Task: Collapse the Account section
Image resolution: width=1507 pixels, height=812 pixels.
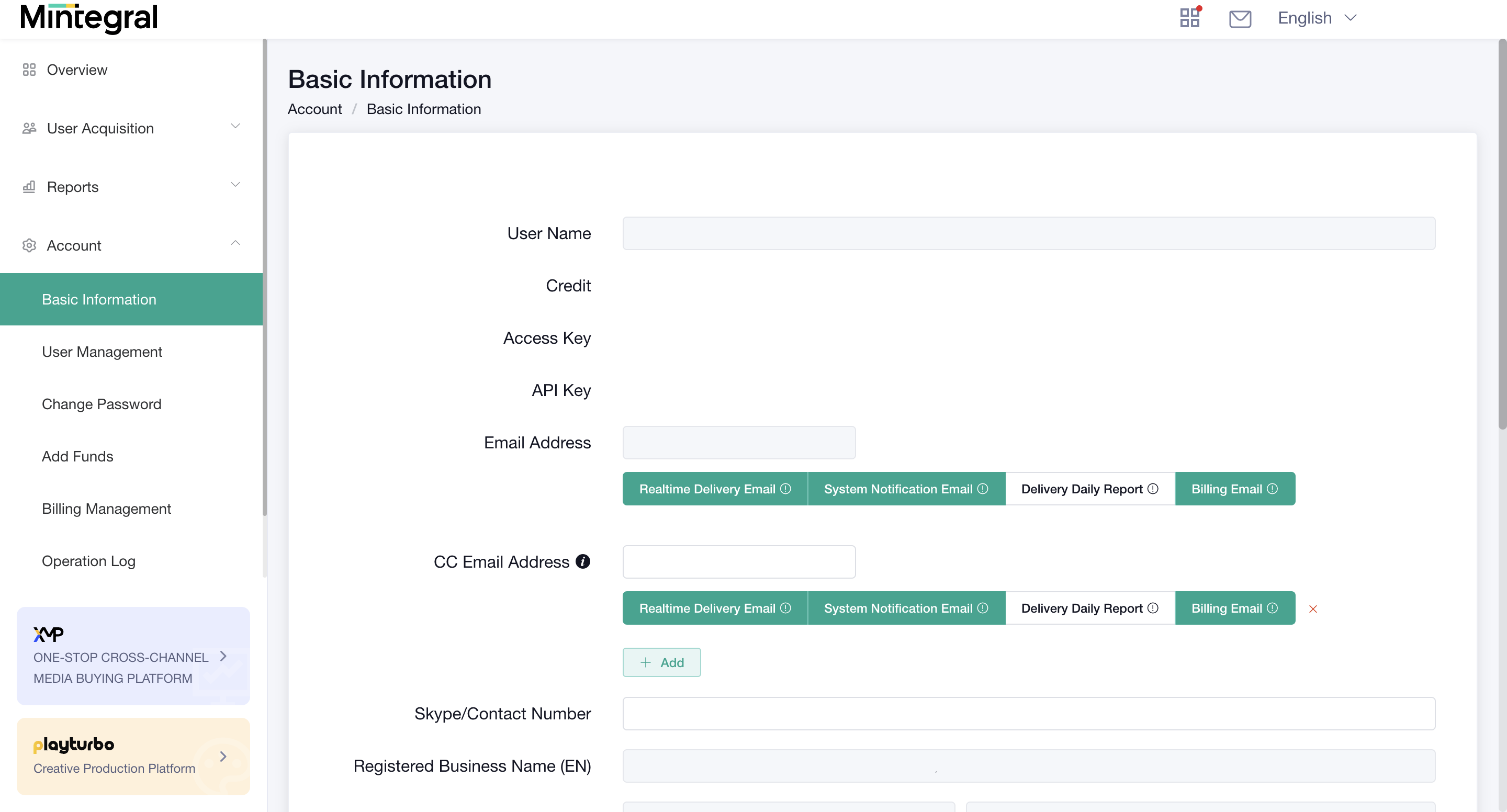Action: coord(235,243)
